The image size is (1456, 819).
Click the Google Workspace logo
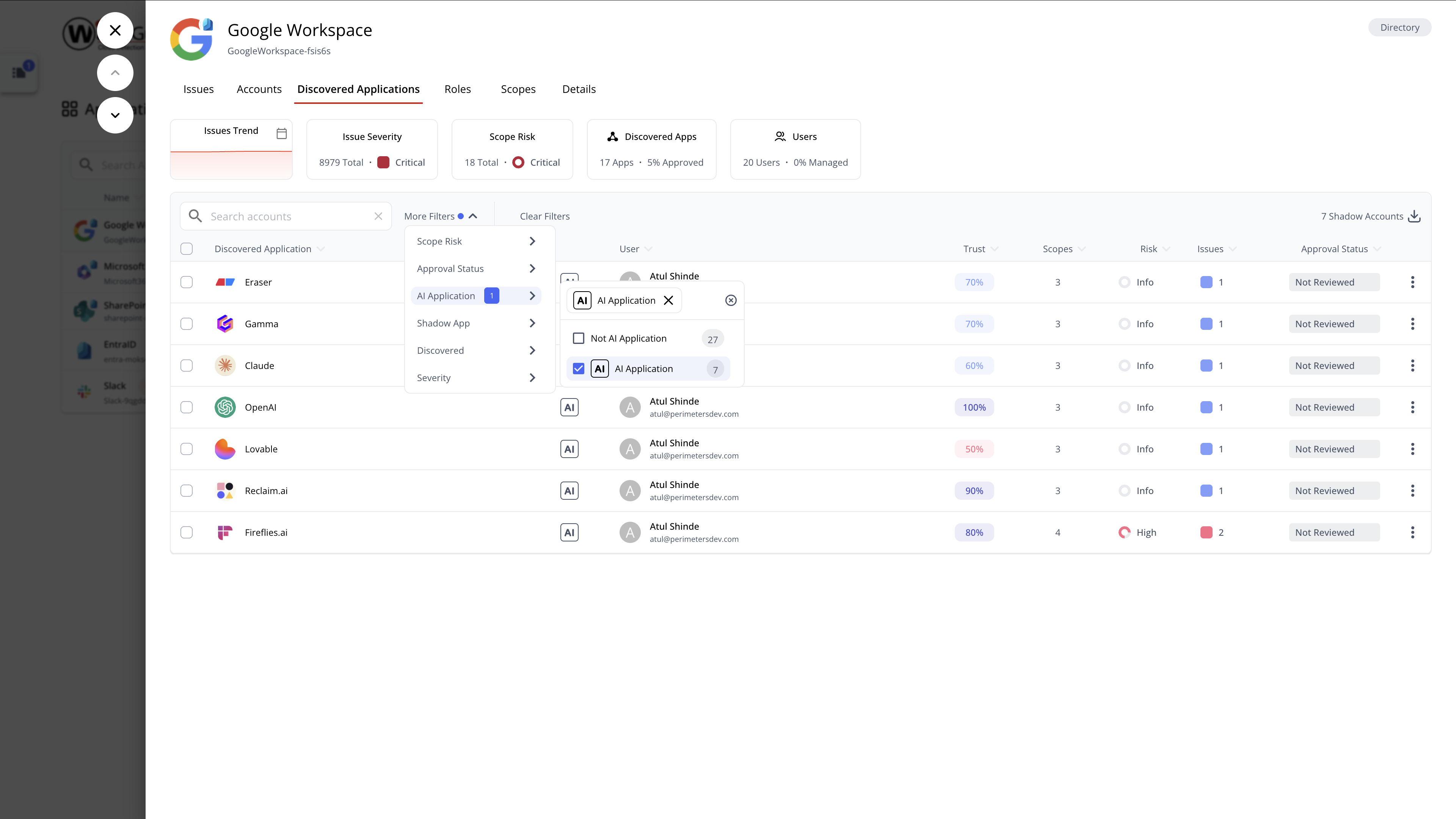click(191, 39)
